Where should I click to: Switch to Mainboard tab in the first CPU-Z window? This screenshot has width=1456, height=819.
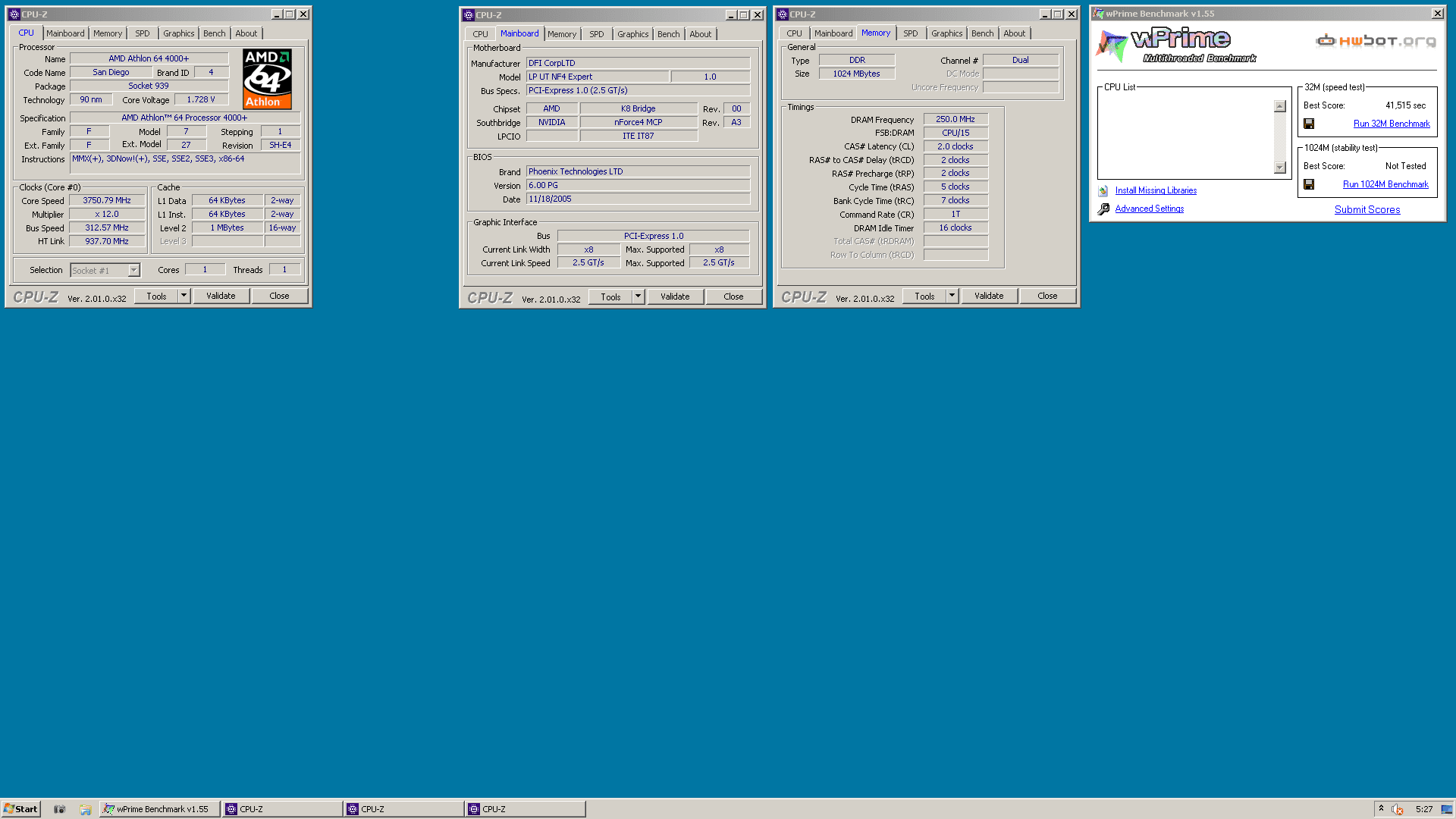point(65,33)
